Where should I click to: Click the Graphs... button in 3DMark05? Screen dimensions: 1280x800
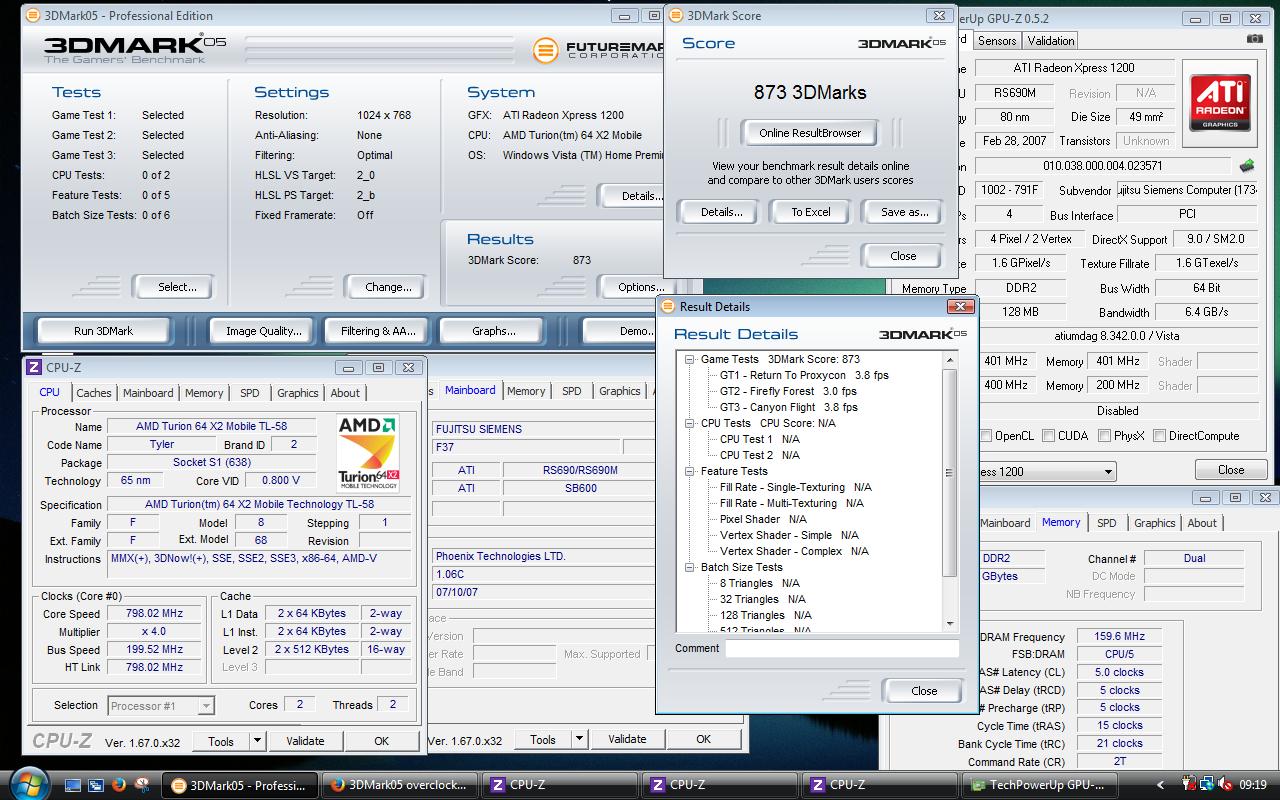(x=494, y=331)
